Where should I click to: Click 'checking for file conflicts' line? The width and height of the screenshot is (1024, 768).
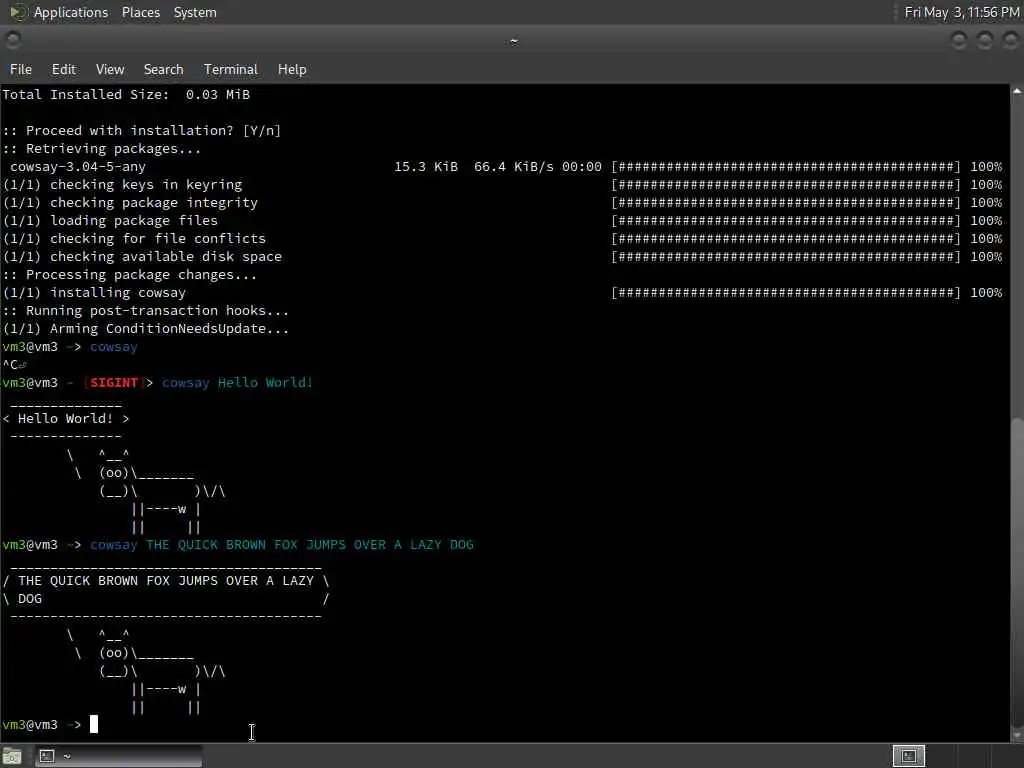click(x=135, y=238)
